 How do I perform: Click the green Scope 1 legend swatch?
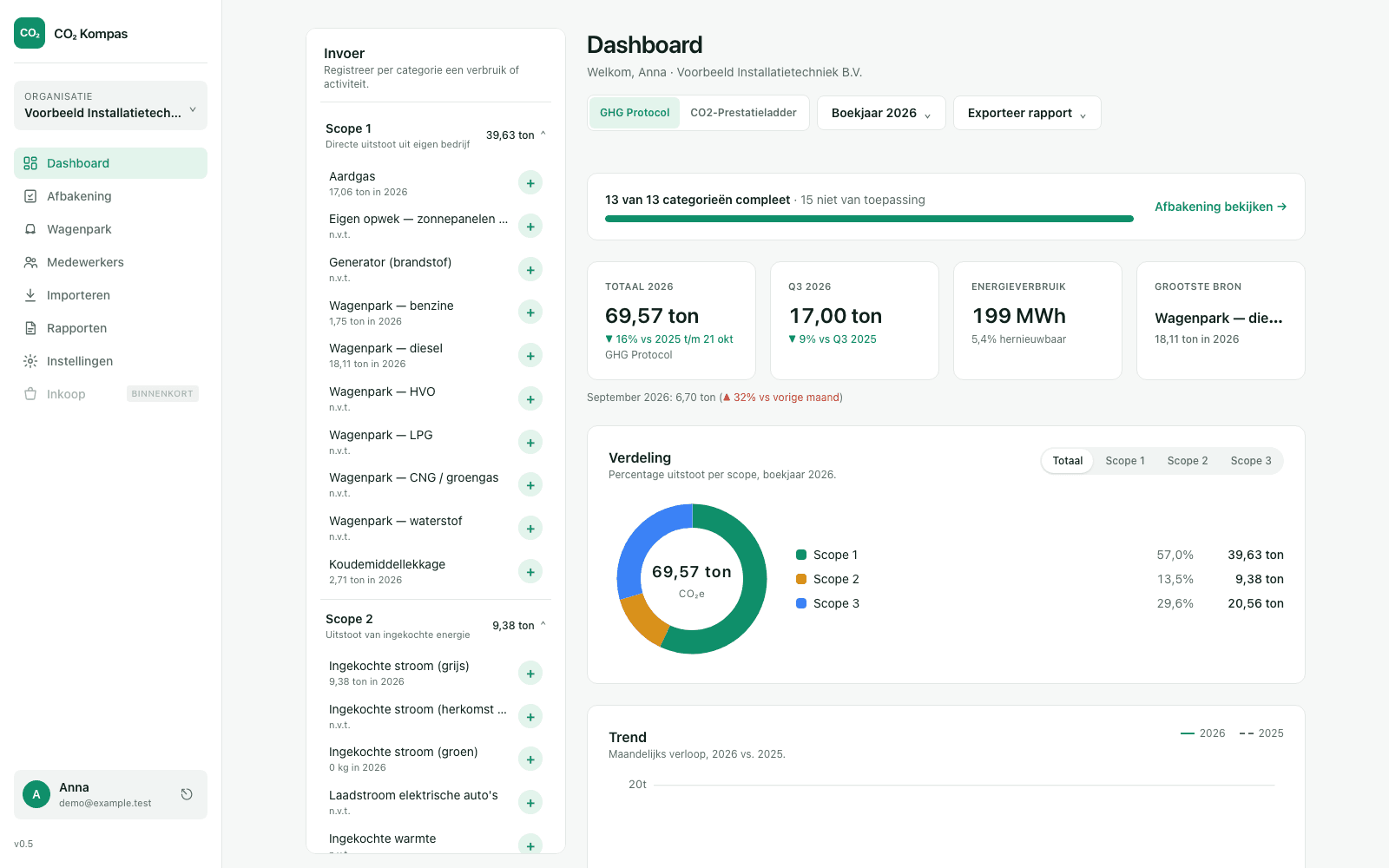point(801,555)
